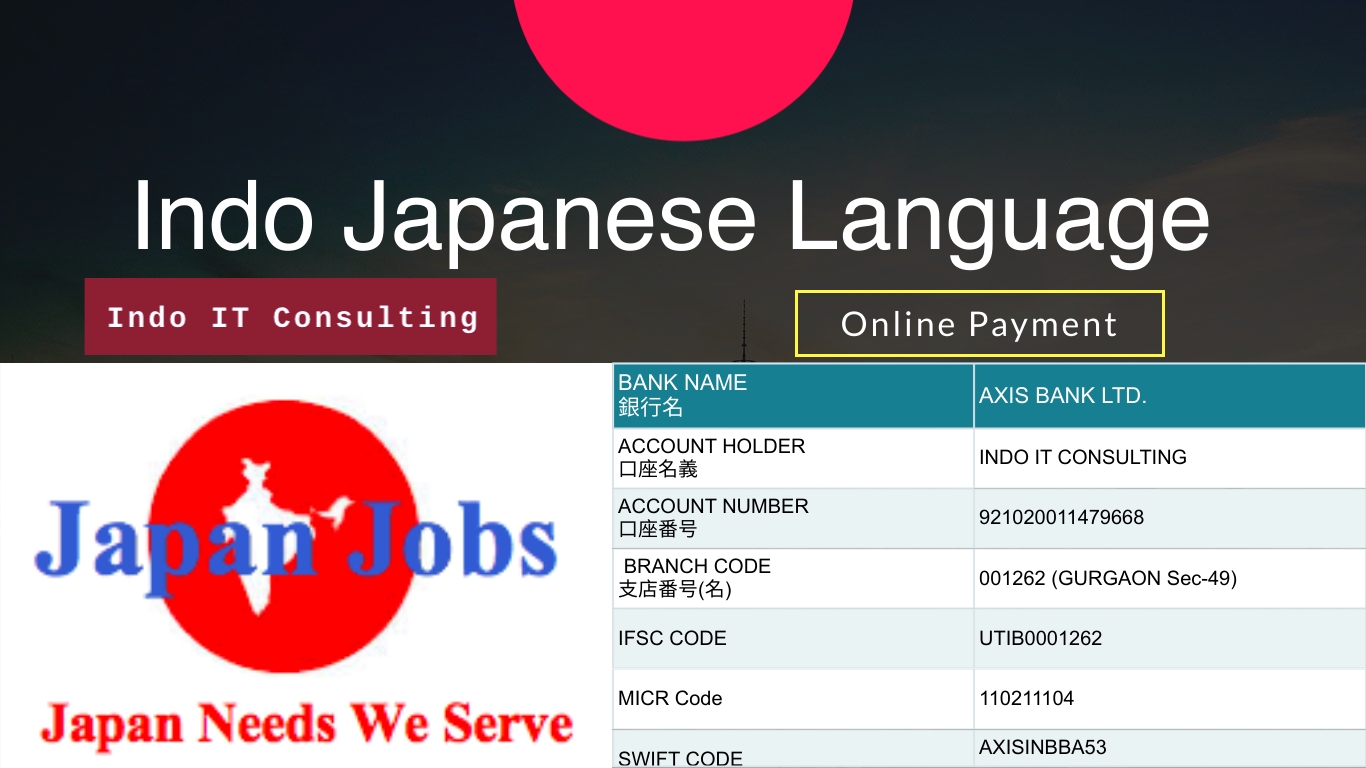Click the ACCOUNT NUMBER label cell

pos(793,518)
